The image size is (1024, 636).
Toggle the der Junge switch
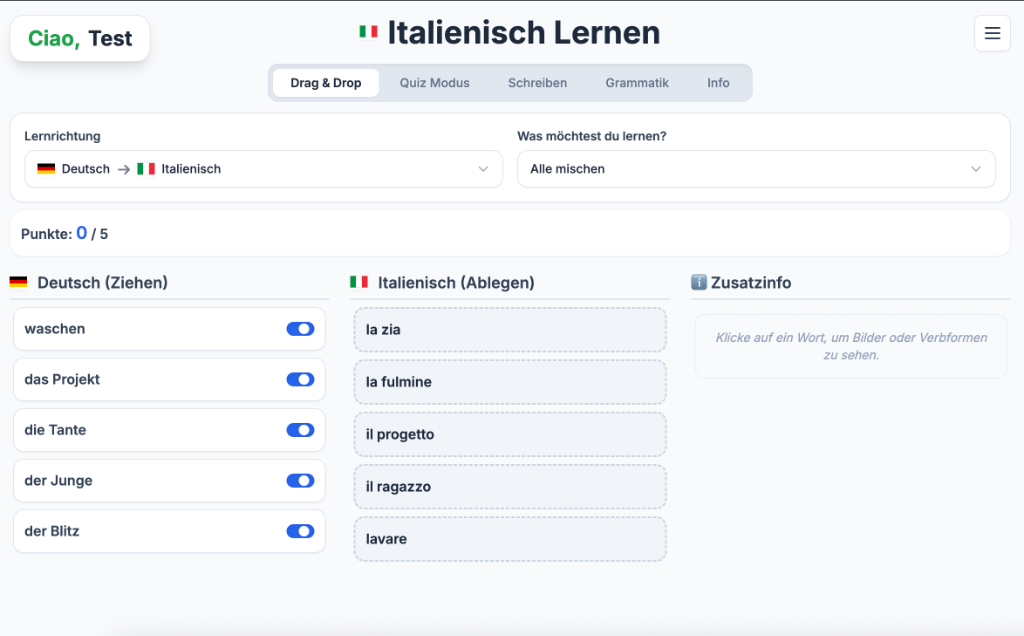click(x=300, y=481)
